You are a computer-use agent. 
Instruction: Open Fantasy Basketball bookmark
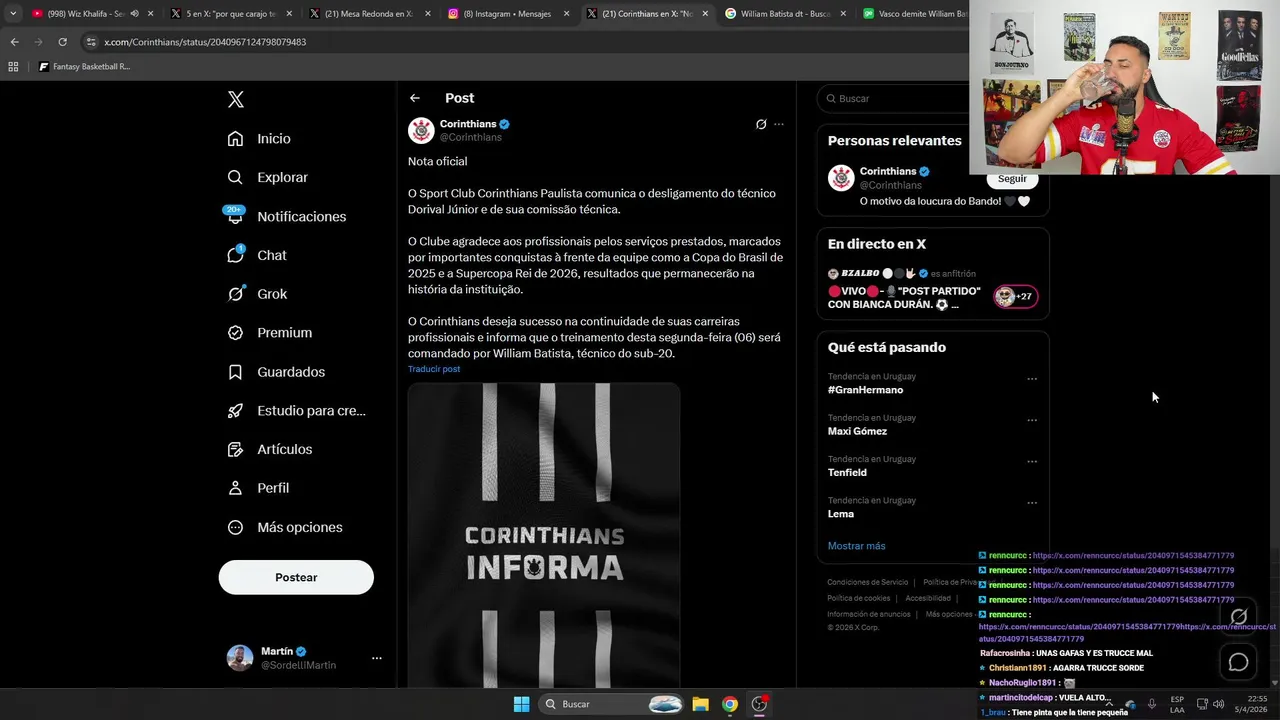(x=85, y=67)
